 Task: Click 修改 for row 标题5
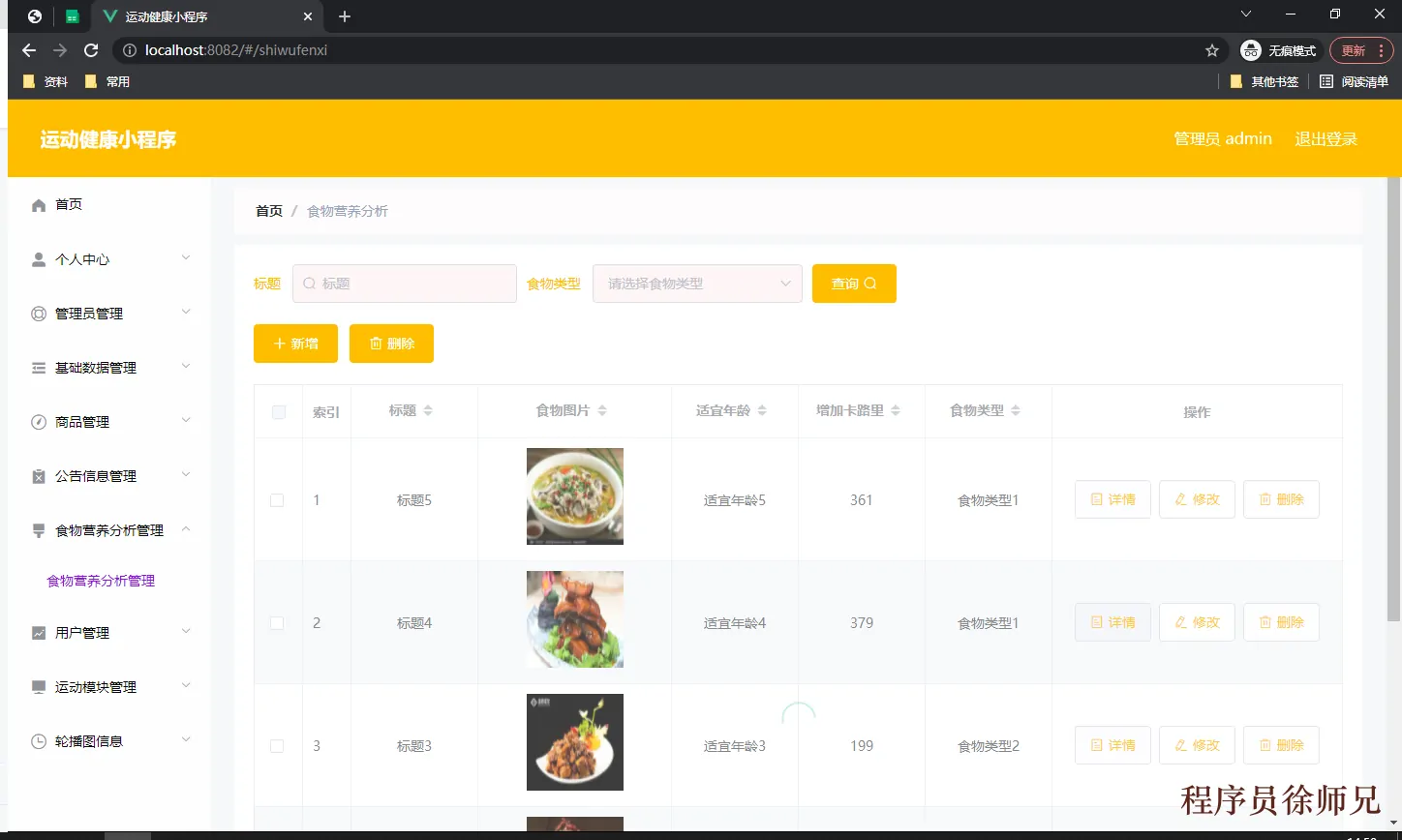tap(1197, 499)
